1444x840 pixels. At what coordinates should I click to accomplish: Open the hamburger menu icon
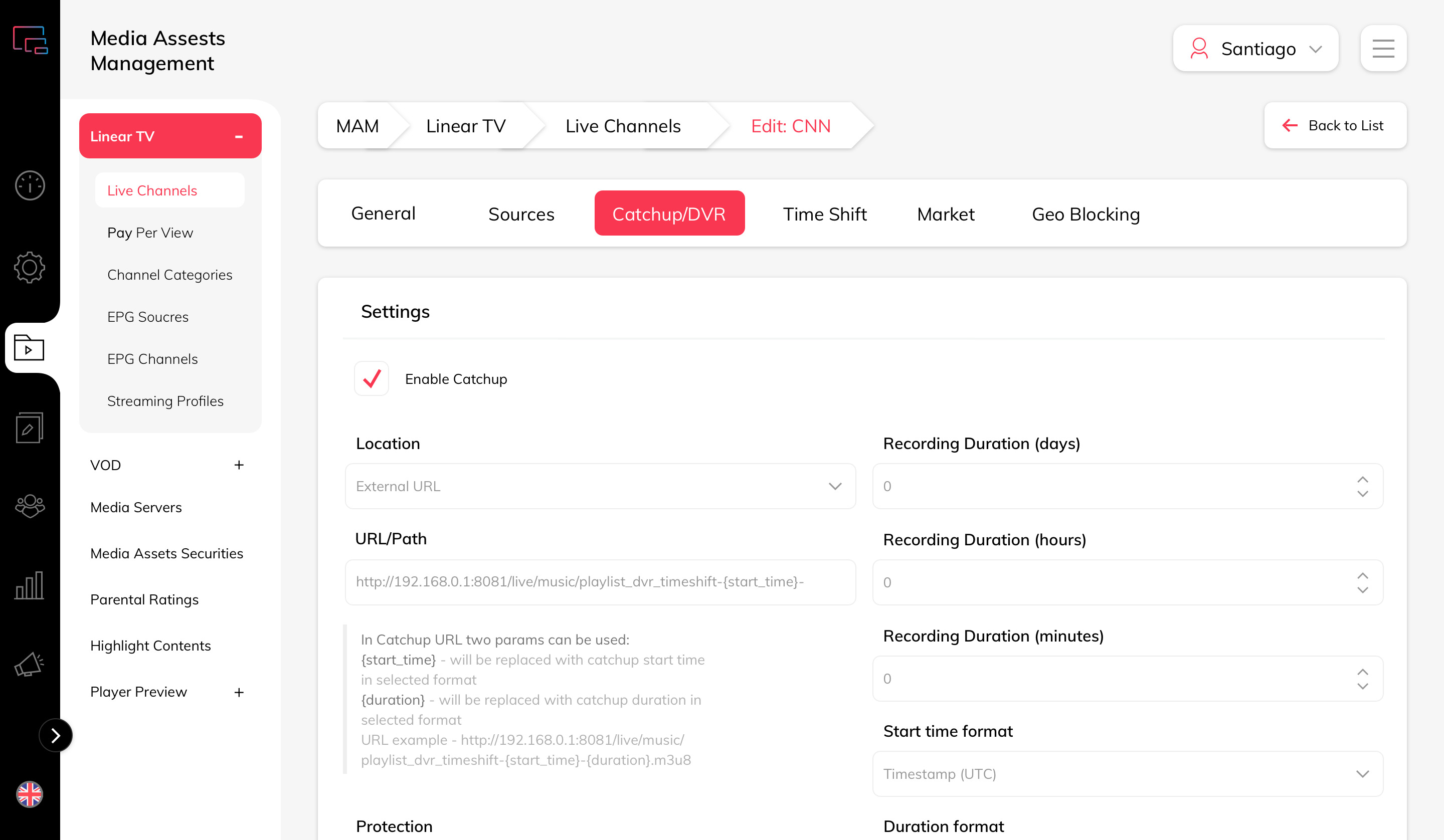pos(1383,49)
